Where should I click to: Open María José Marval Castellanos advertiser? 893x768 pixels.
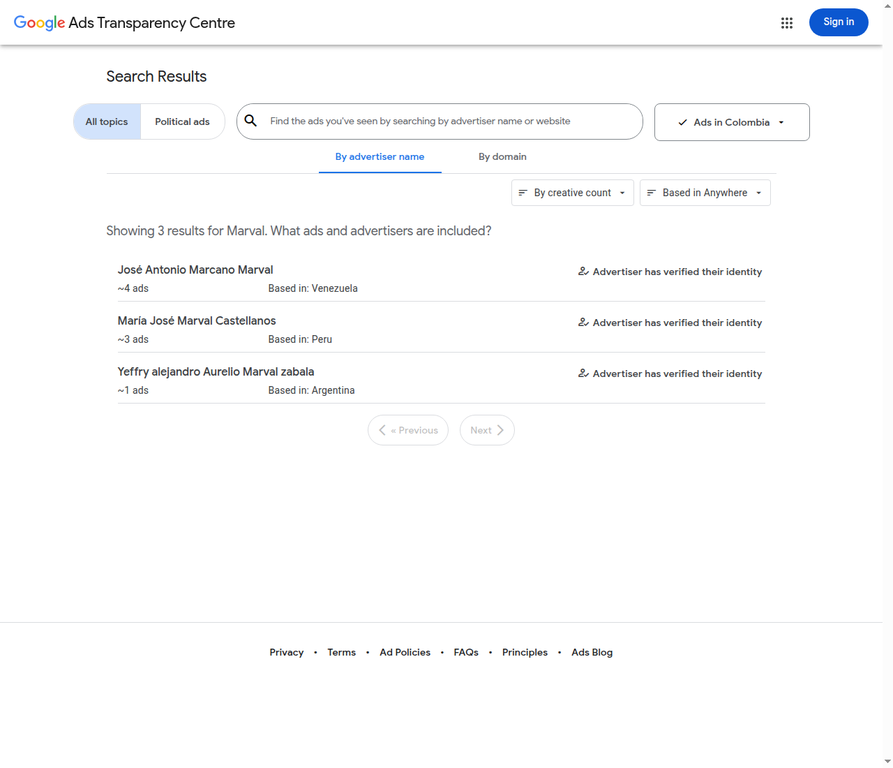pos(196,321)
